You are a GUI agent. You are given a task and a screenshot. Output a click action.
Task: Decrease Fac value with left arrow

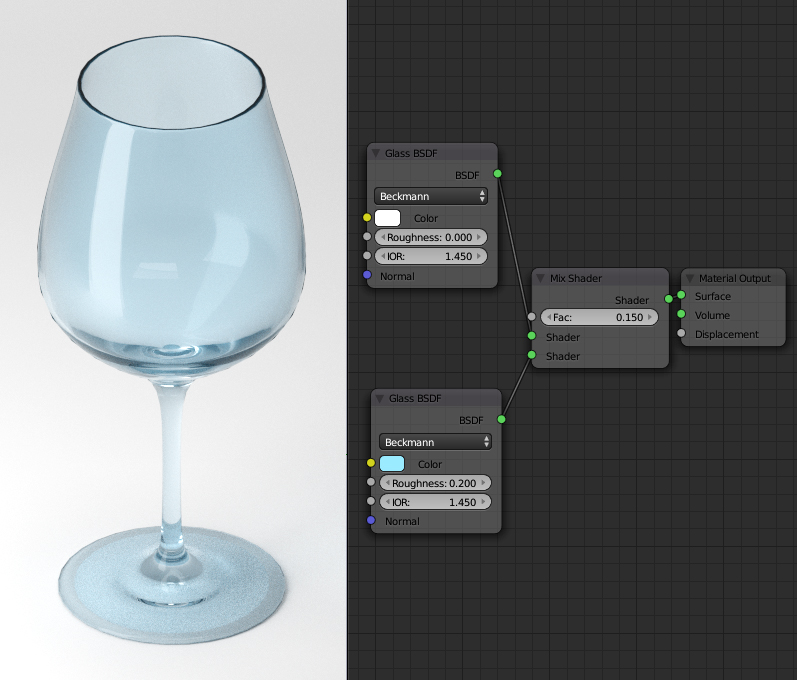click(x=549, y=317)
